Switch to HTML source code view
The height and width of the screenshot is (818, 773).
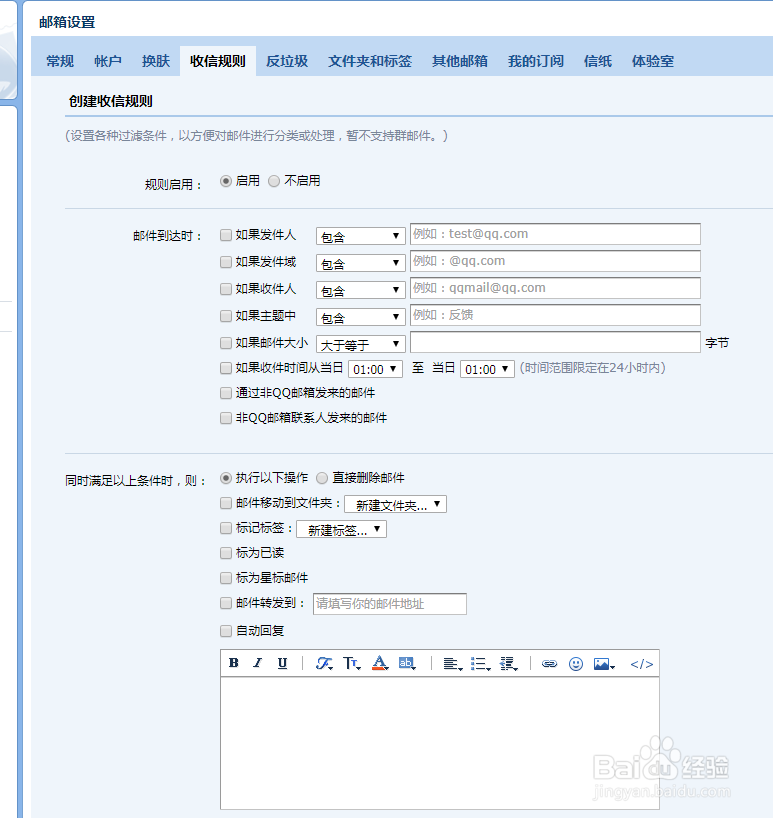[642, 664]
